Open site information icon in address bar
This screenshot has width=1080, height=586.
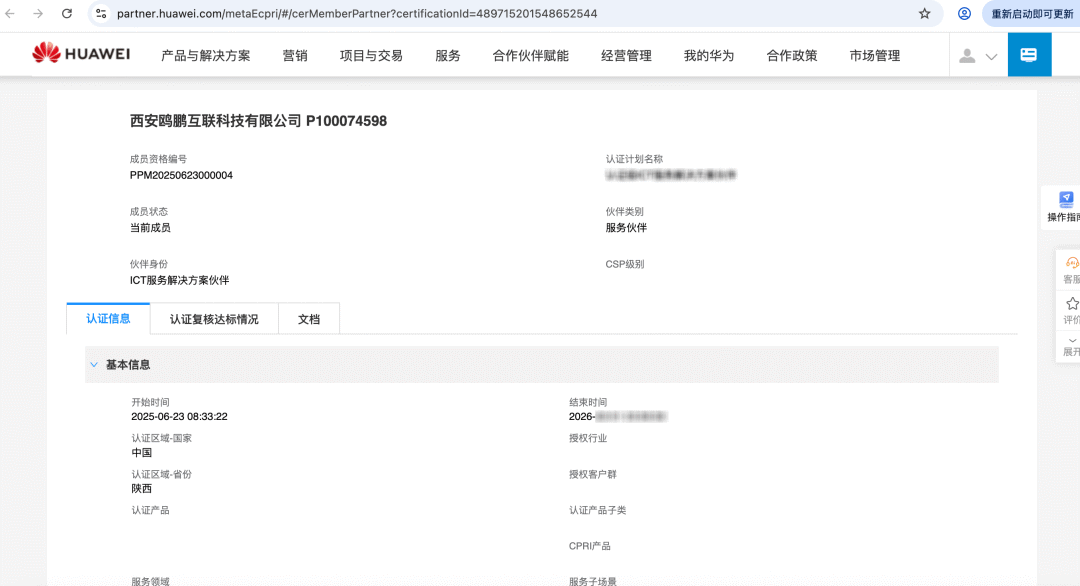[101, 14]
